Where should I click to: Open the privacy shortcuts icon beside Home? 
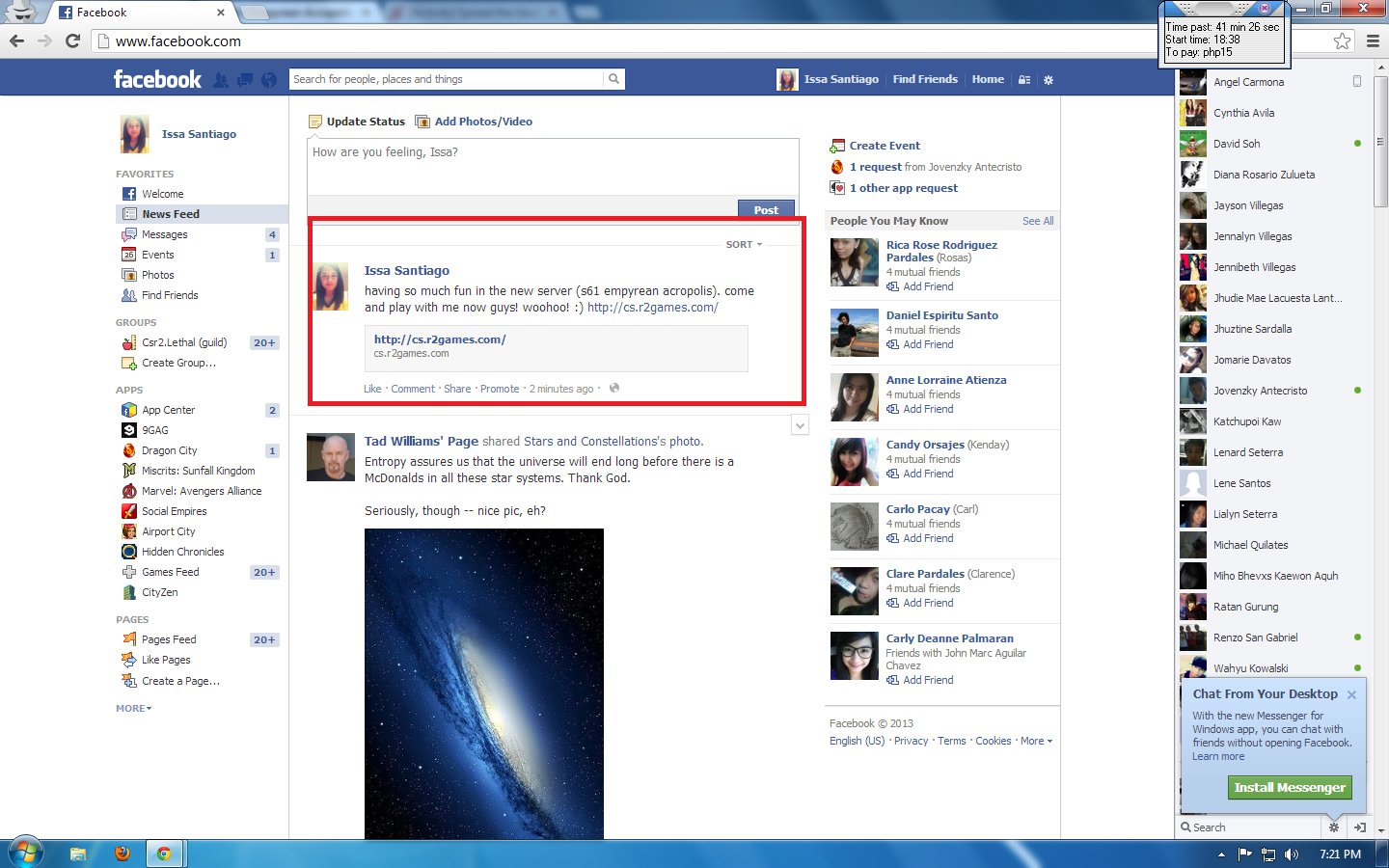[x=1024, y=80]
